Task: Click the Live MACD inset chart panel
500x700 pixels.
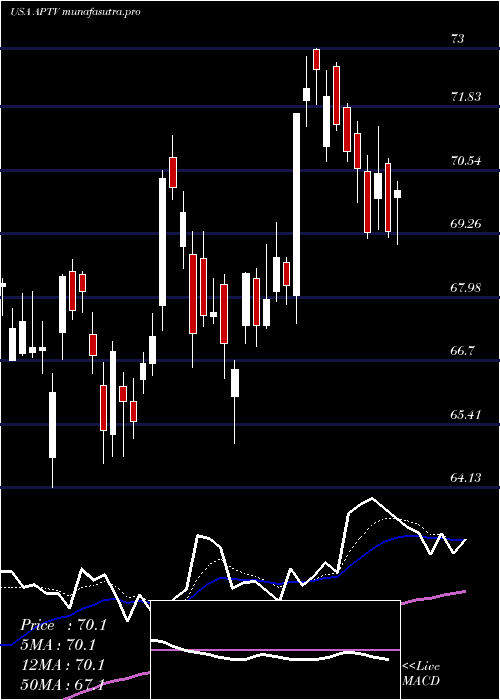Action: pyautogui.click(x=275, y=650)
